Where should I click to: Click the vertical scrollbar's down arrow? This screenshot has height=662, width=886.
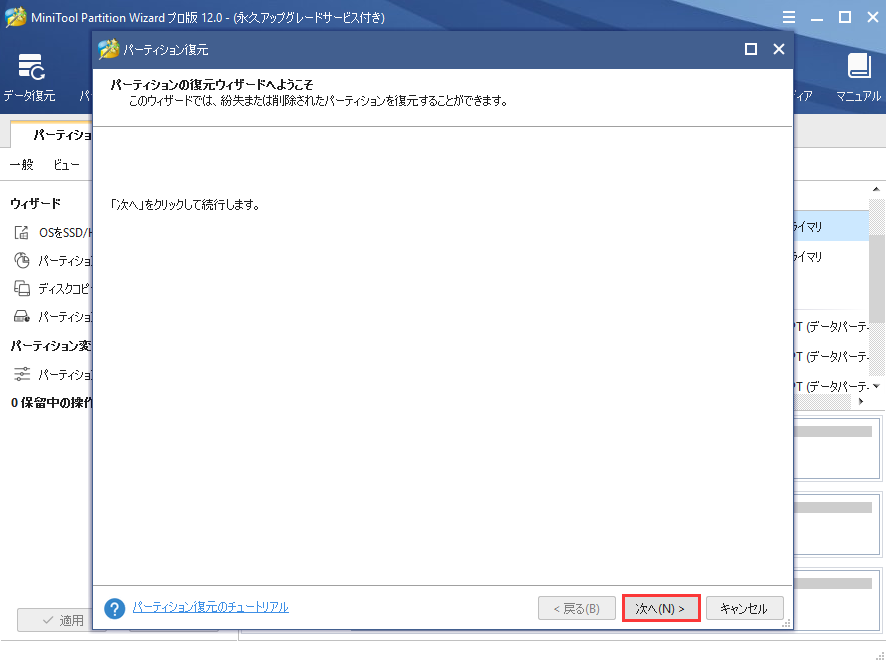point(876,386)
